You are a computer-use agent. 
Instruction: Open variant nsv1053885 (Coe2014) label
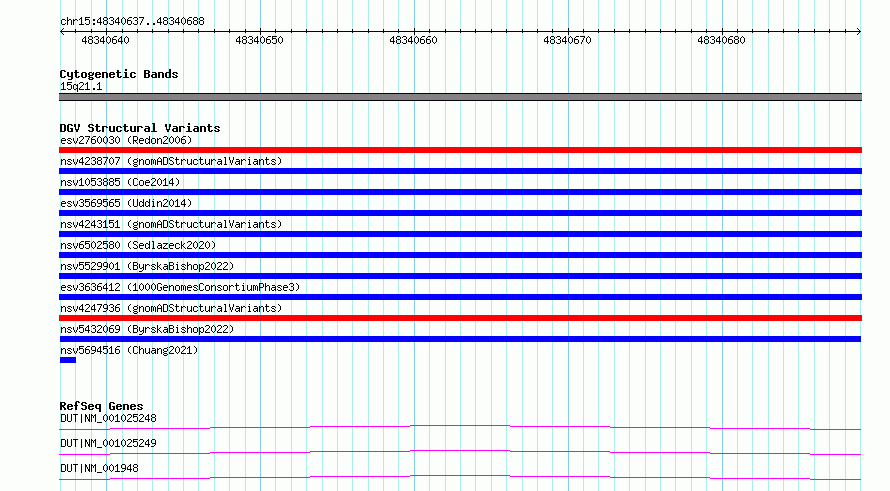pos(120,182)
